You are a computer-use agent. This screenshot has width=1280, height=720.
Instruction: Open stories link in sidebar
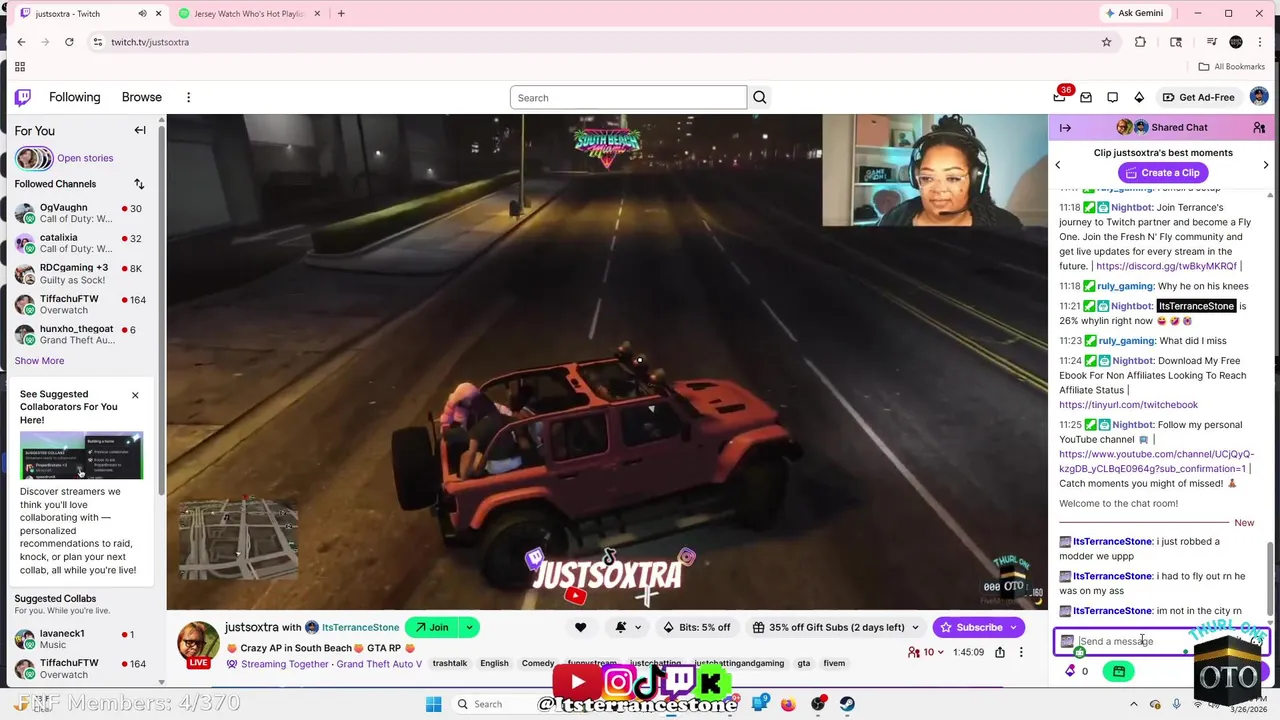pyautogui.click(x=85, y=158)
